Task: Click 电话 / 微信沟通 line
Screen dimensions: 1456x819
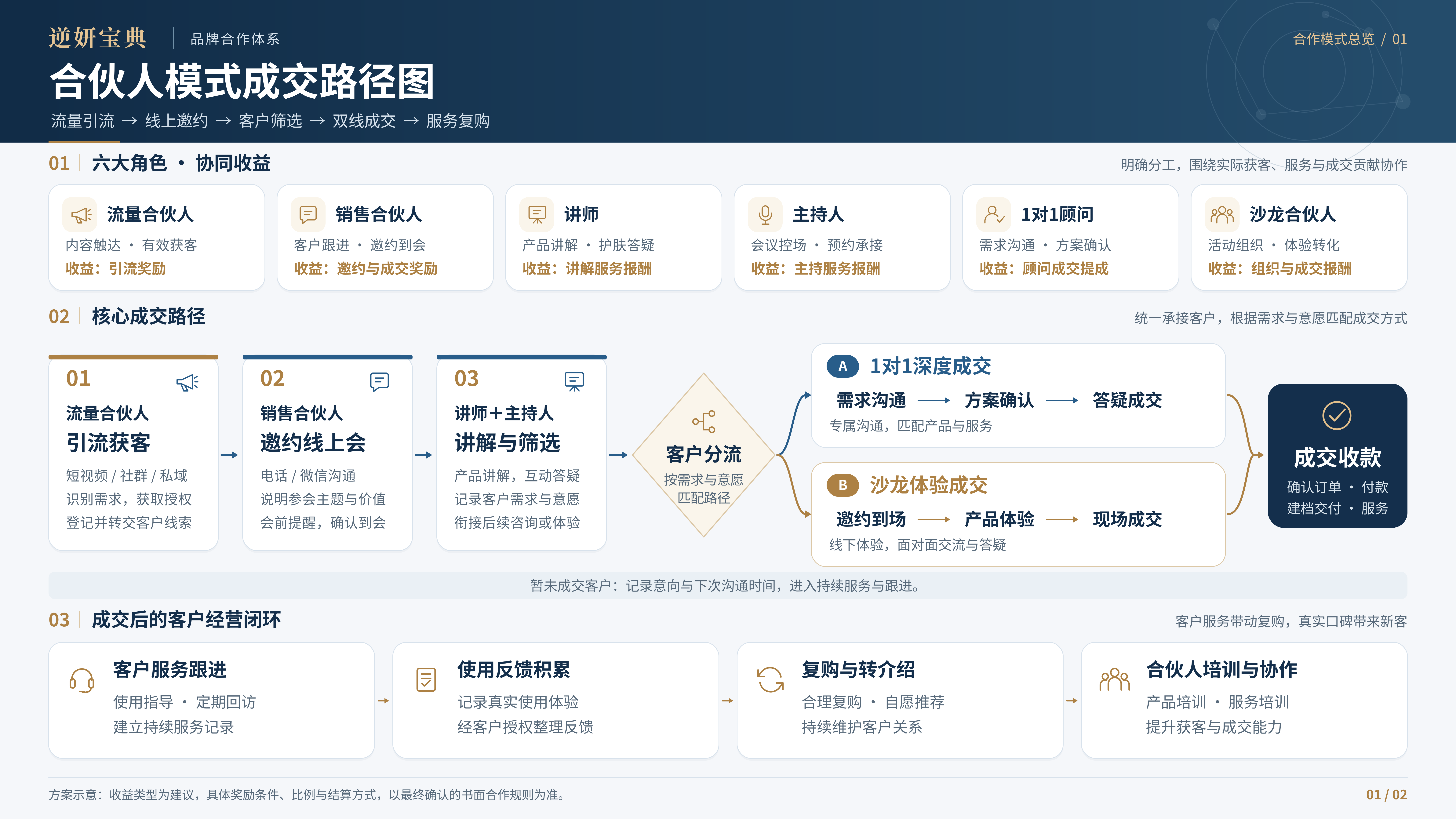Action: [x=308, y=476]
